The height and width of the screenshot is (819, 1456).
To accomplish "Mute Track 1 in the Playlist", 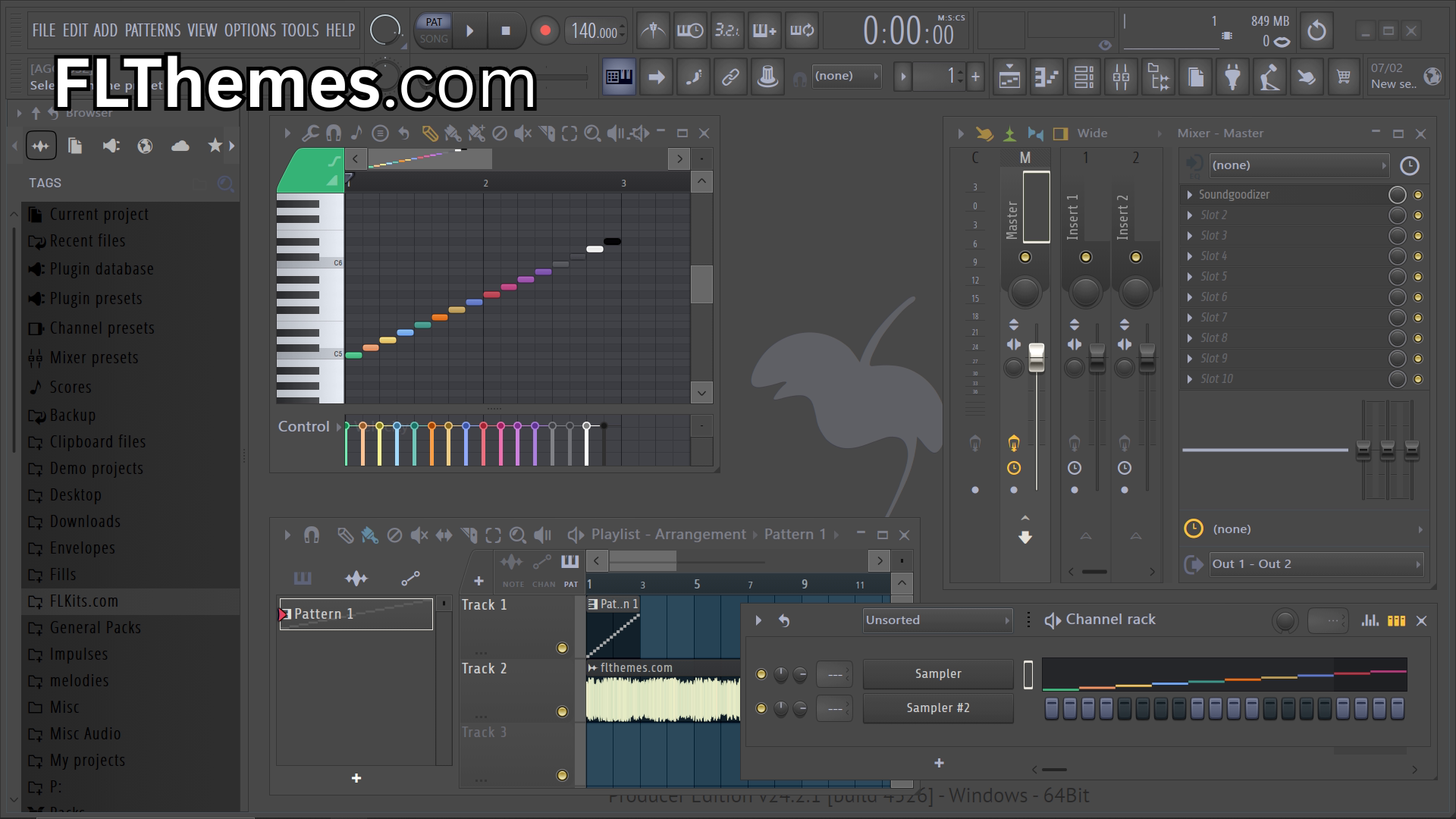I will [562, 648].
